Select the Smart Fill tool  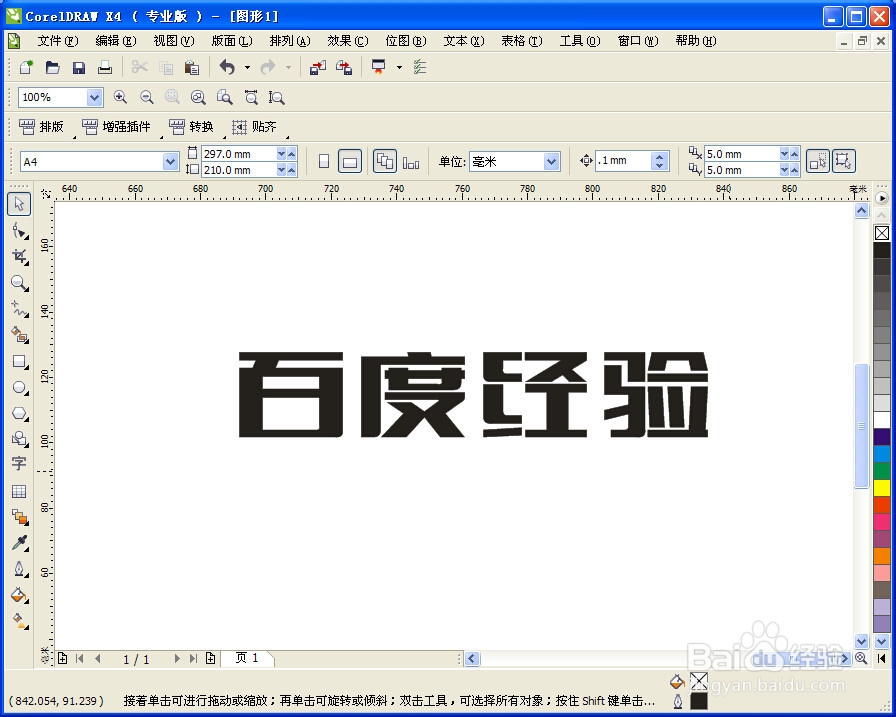pos(19,335)
